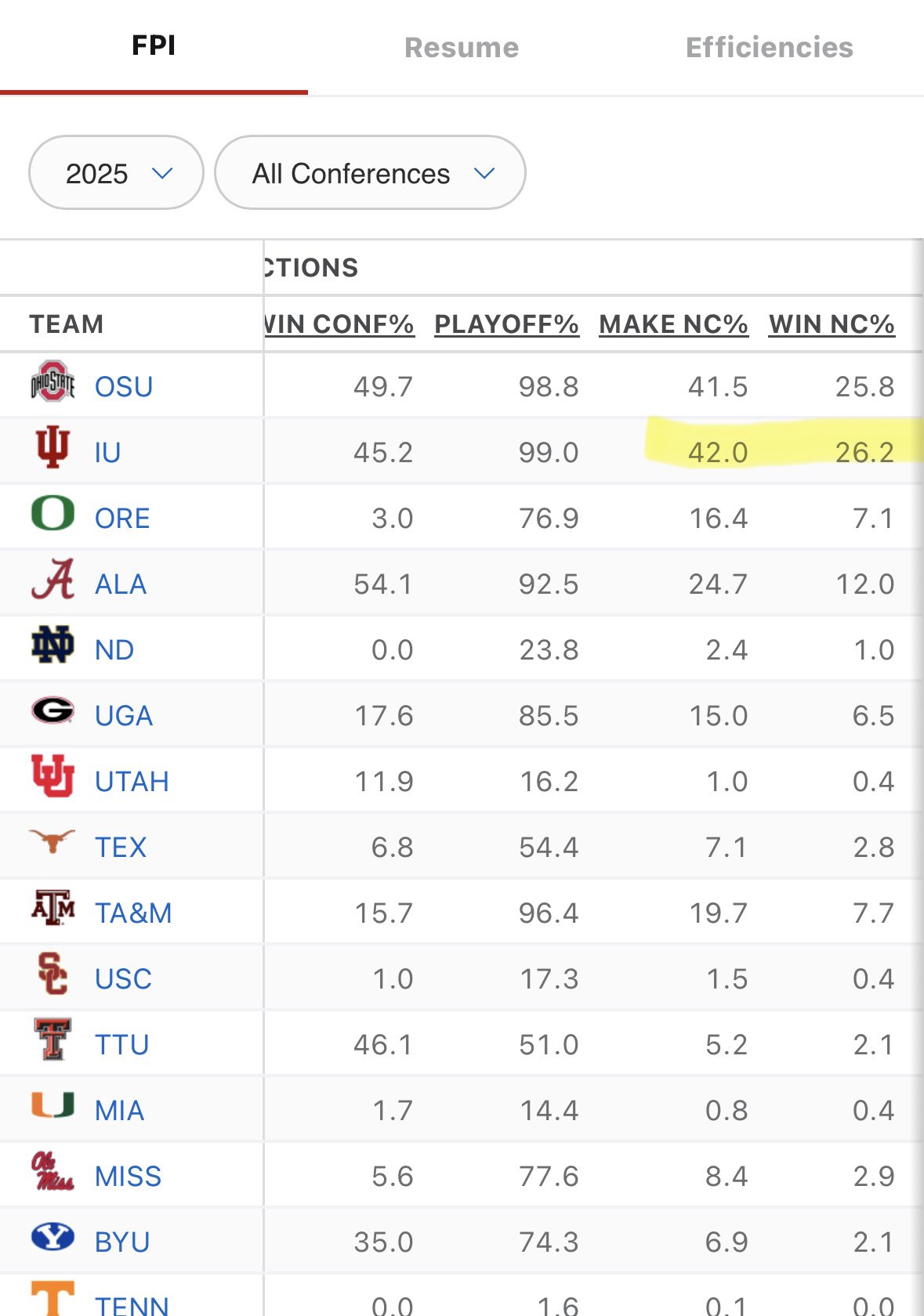Screen dimensions: 924x1316
Task: Click the Georgia G logo
Action: [53, 711]
